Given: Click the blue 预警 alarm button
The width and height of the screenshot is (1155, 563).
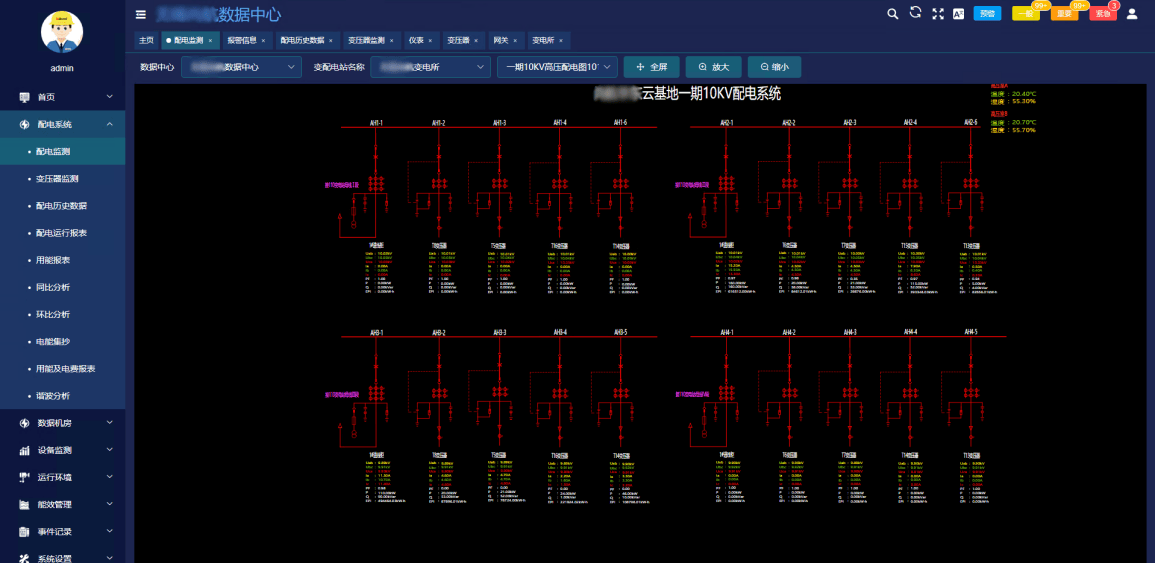Looking at the screenshot, I should 987,13.
